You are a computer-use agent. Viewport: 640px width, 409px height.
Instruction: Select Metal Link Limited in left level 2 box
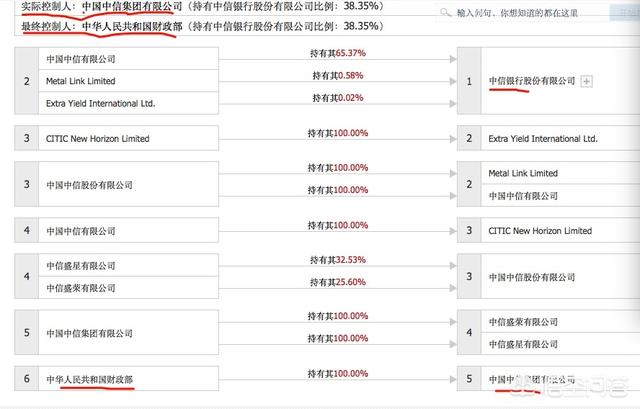[81, 81]
